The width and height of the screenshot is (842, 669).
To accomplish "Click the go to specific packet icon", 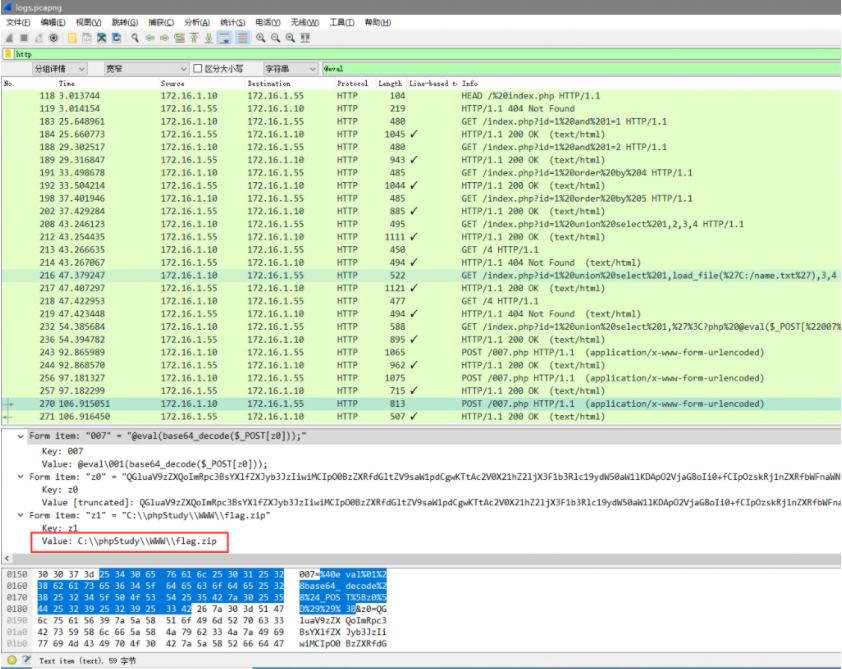I will pos(179,38).
